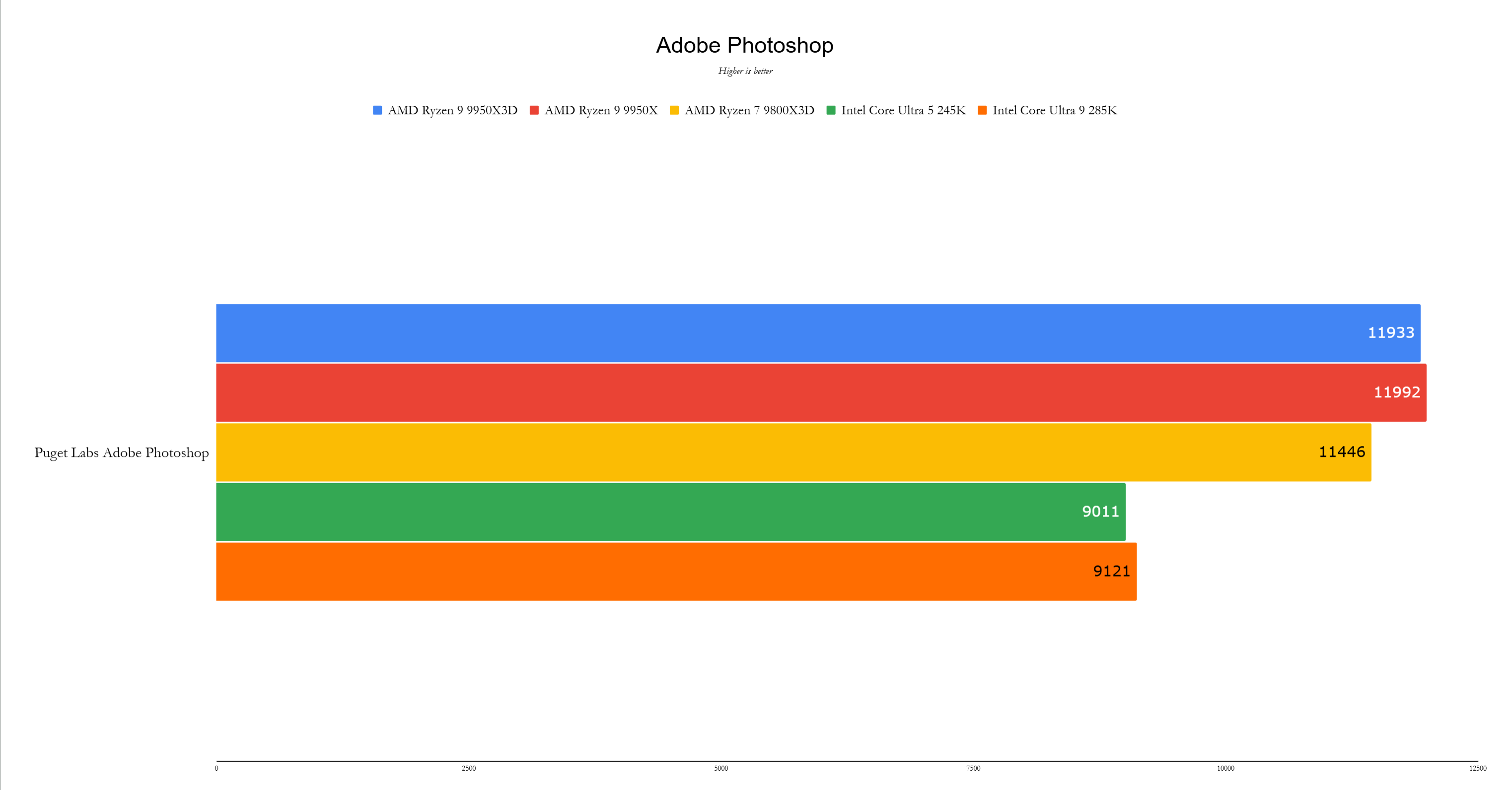Click the 12500 axis tick label
This screenshot has width=1512, height=790.
(1477, 768)
